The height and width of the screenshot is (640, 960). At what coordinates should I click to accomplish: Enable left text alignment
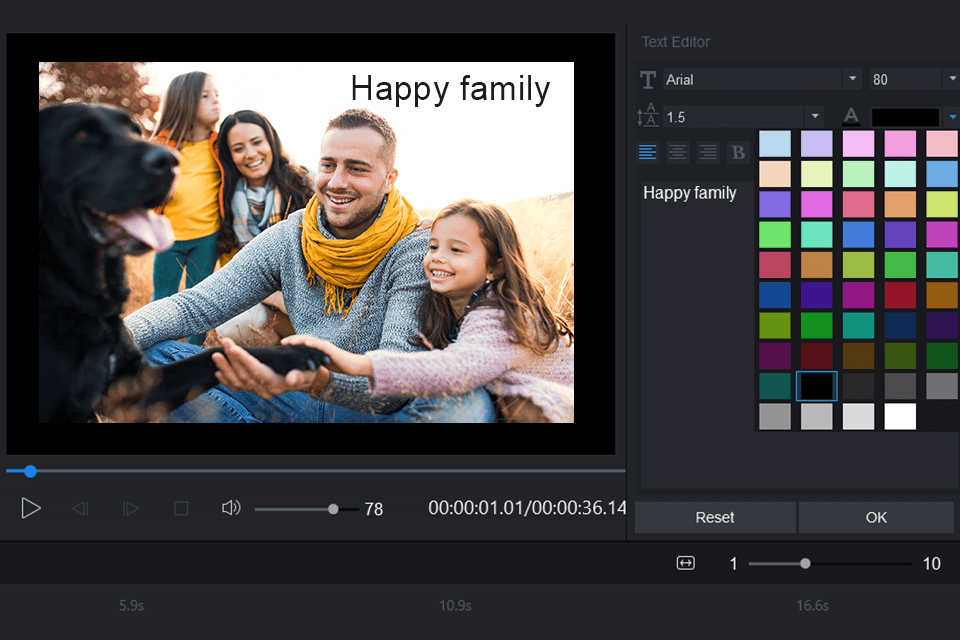[648, 152]
